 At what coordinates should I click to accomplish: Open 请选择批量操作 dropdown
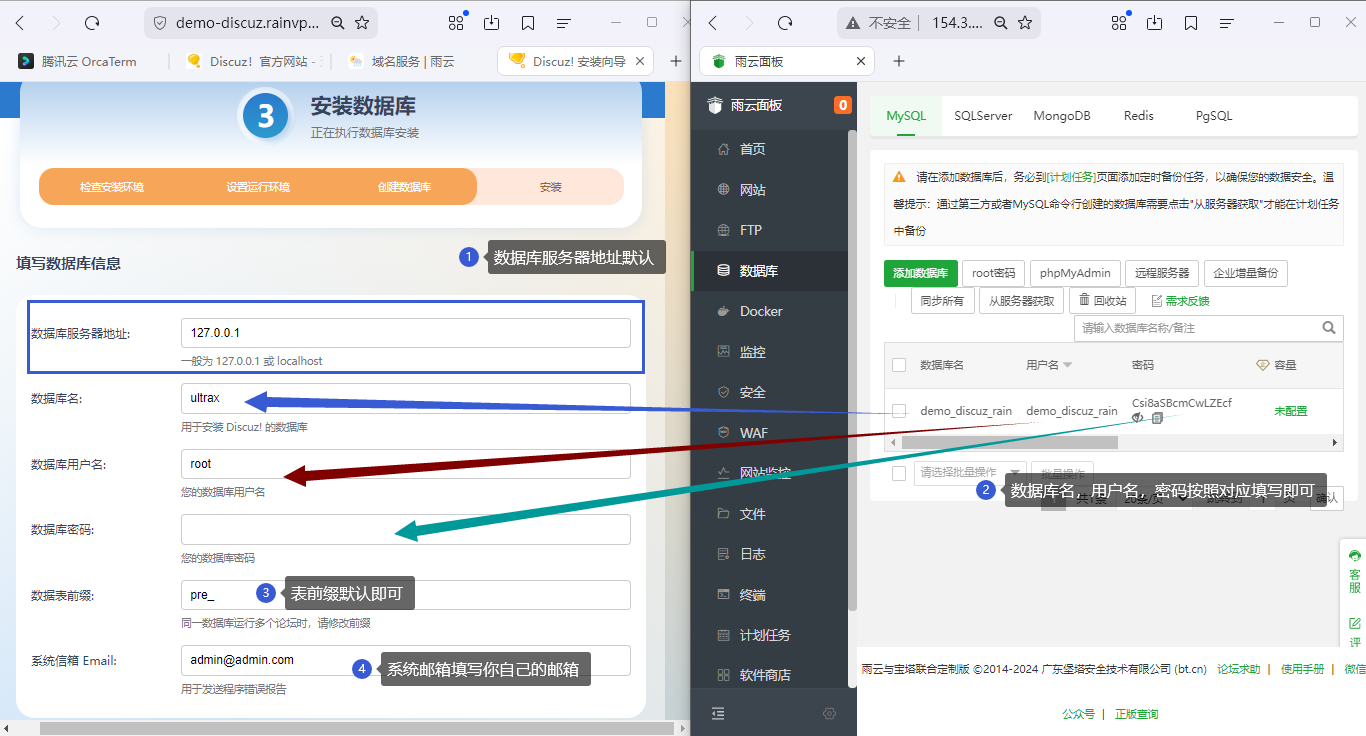[x=970, y=472]
